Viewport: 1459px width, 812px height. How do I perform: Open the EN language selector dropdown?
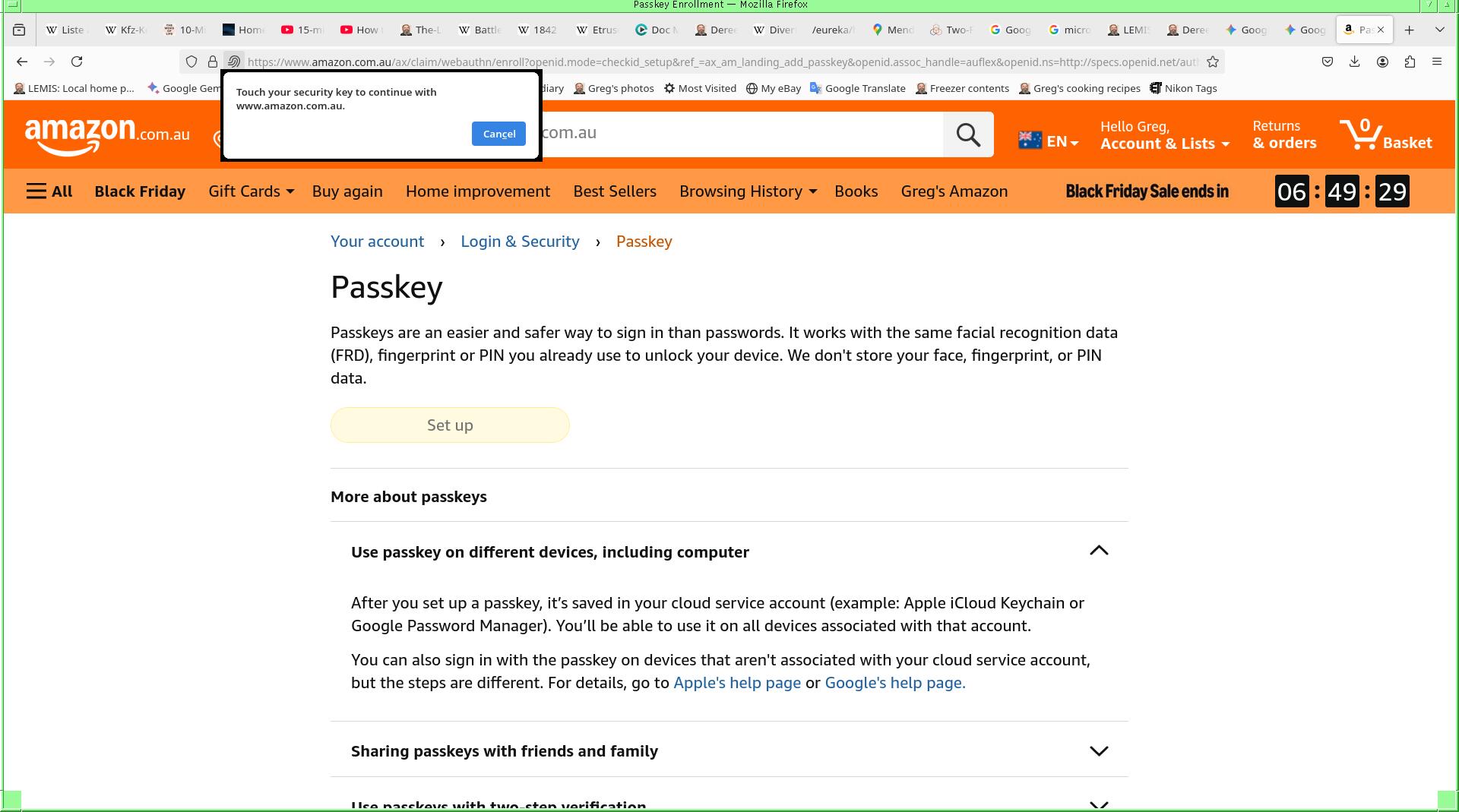(1049, 141)
